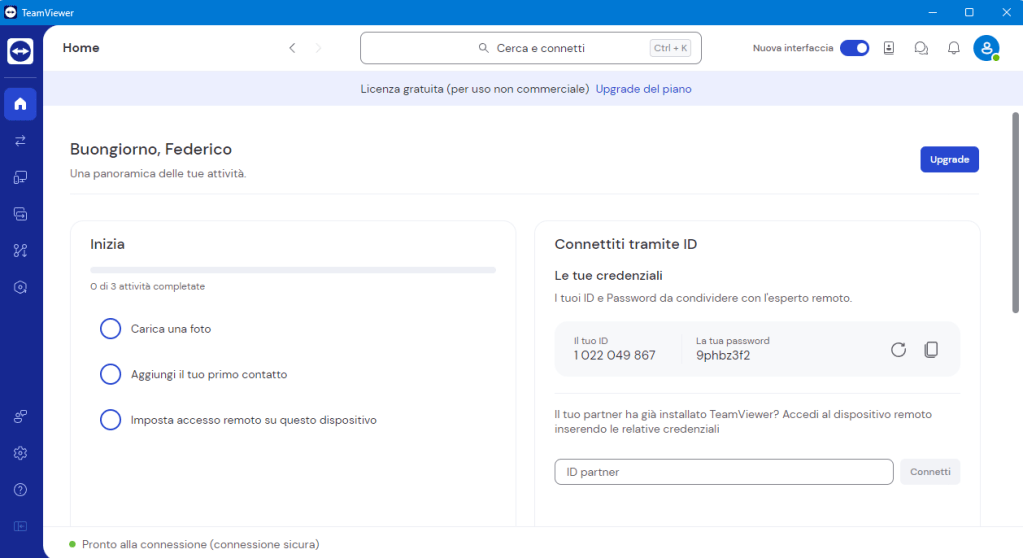The width and height of the screenshot is (1023, 558).
Task: Open Settings gear in sidebar
Action: (20, 453)
